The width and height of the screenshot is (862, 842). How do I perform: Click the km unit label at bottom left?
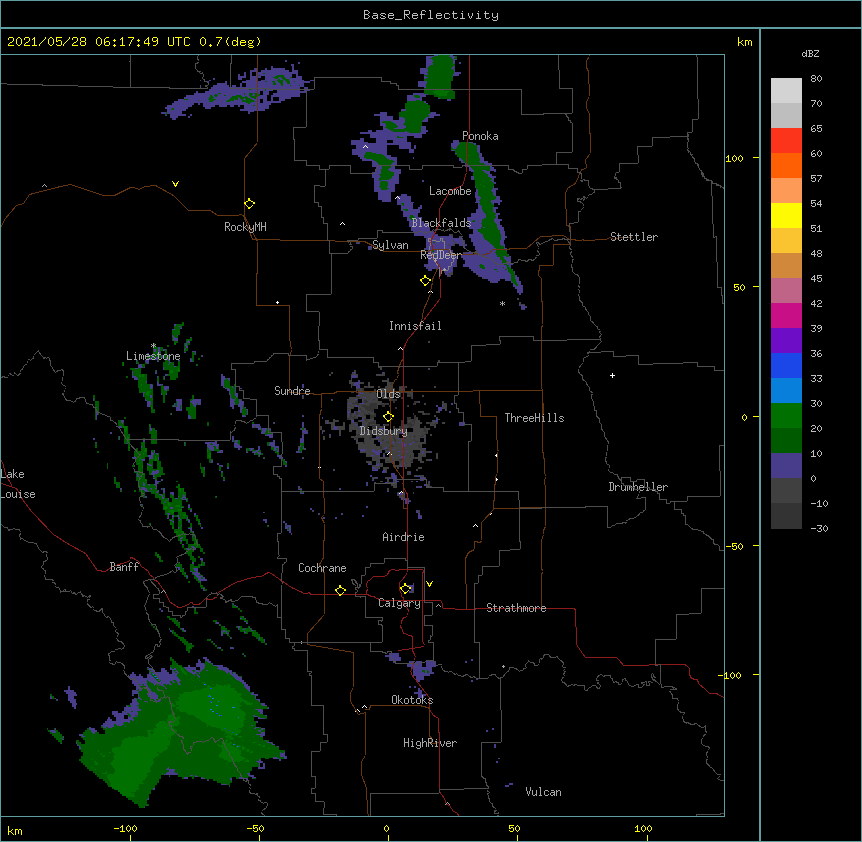coord(15,831)
